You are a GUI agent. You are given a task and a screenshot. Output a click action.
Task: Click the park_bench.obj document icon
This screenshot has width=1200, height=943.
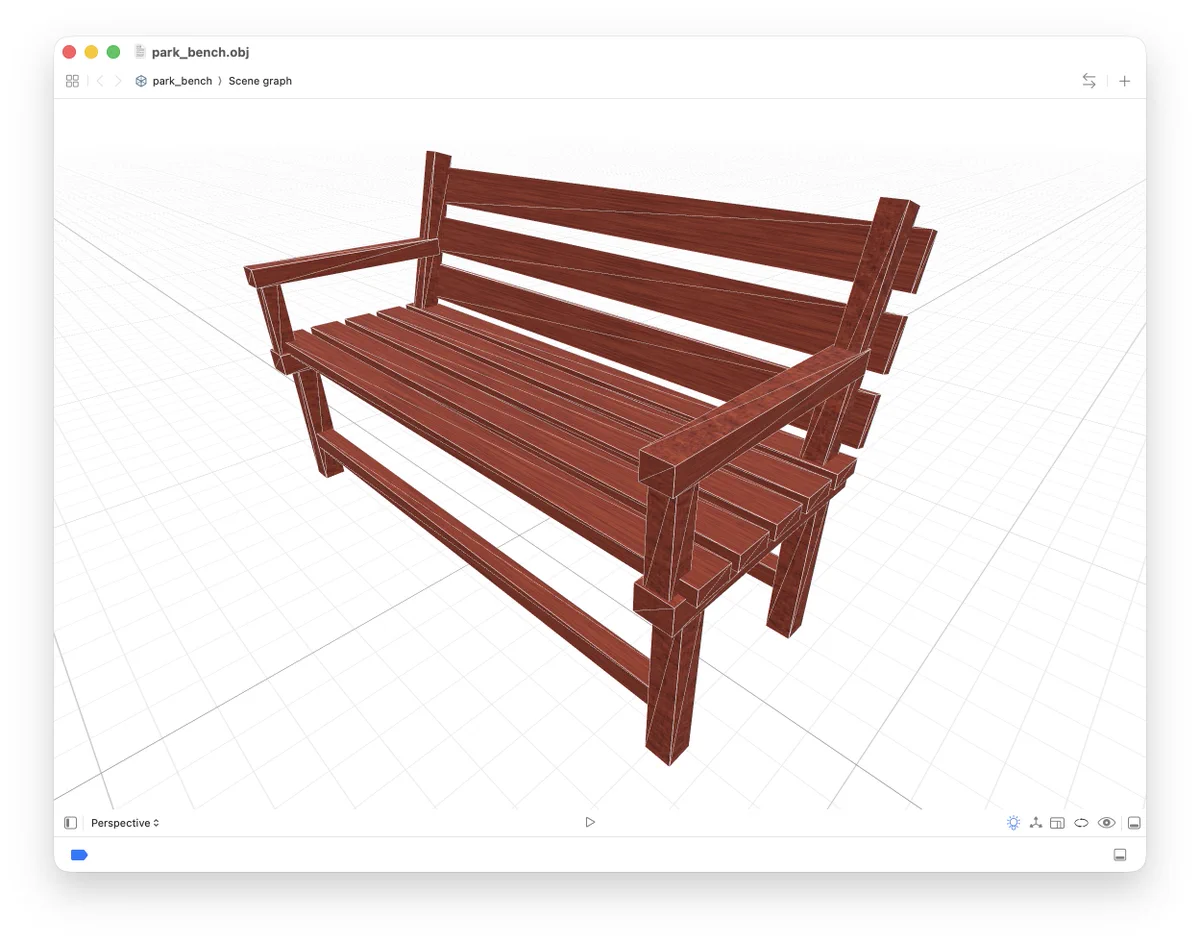[x=140, y=52]
